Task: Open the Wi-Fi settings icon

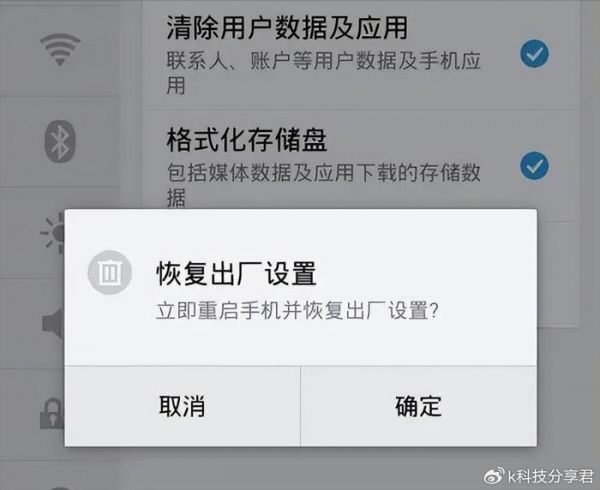Action: (x=60, y=49)
